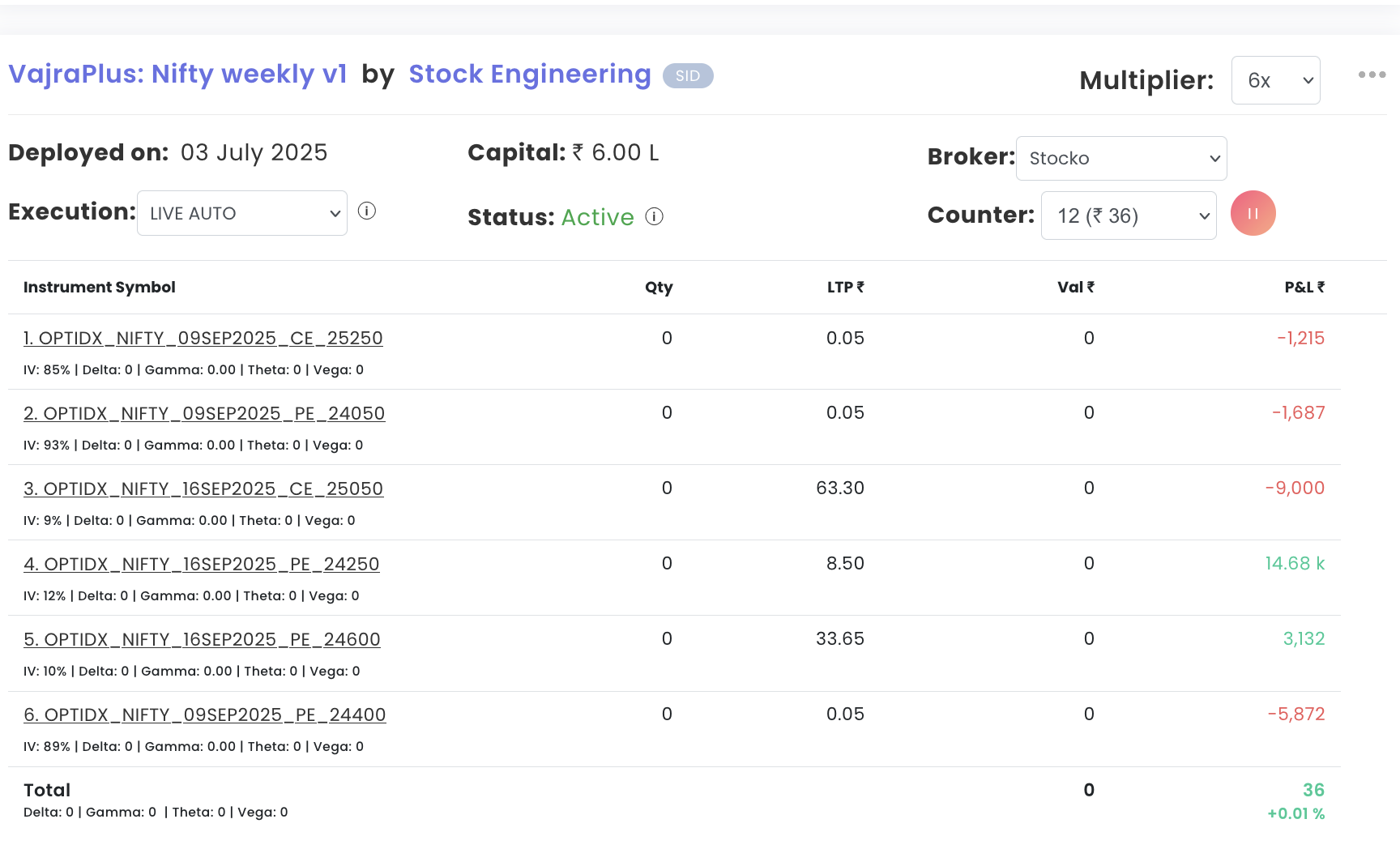Open the VajraPlus: Nifty weekly v1 link
Viewport: 1400px width, 849px height.
pos(177,74)
